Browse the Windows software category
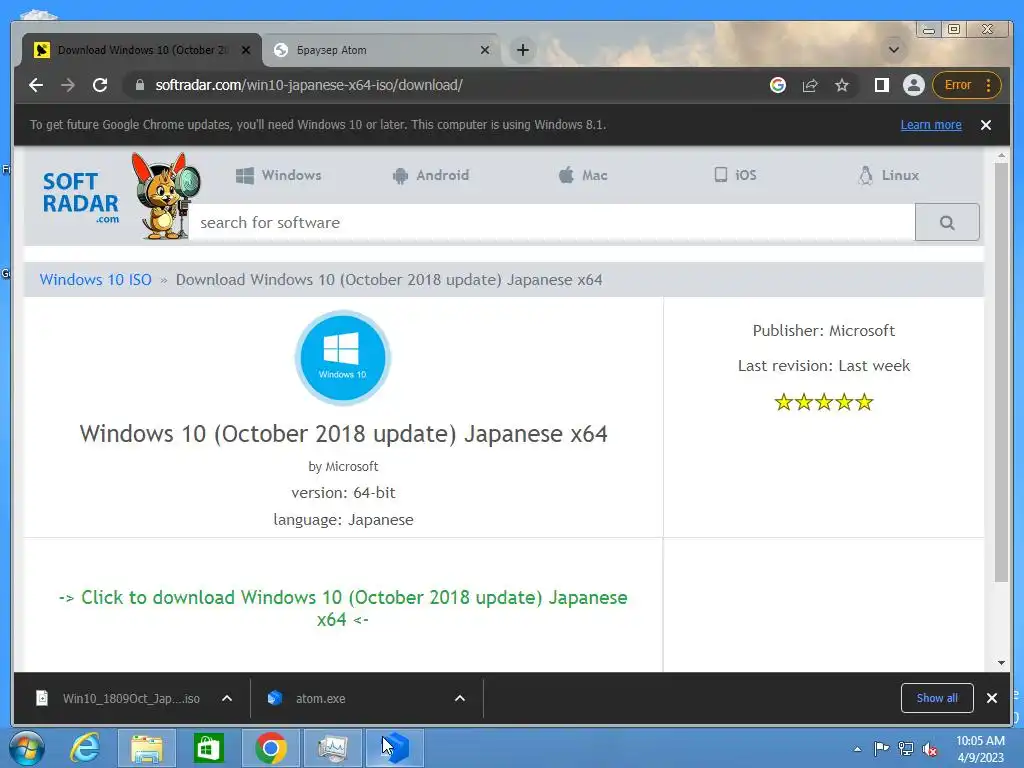This screenshot has width=1024, height=768. (279, 175)
